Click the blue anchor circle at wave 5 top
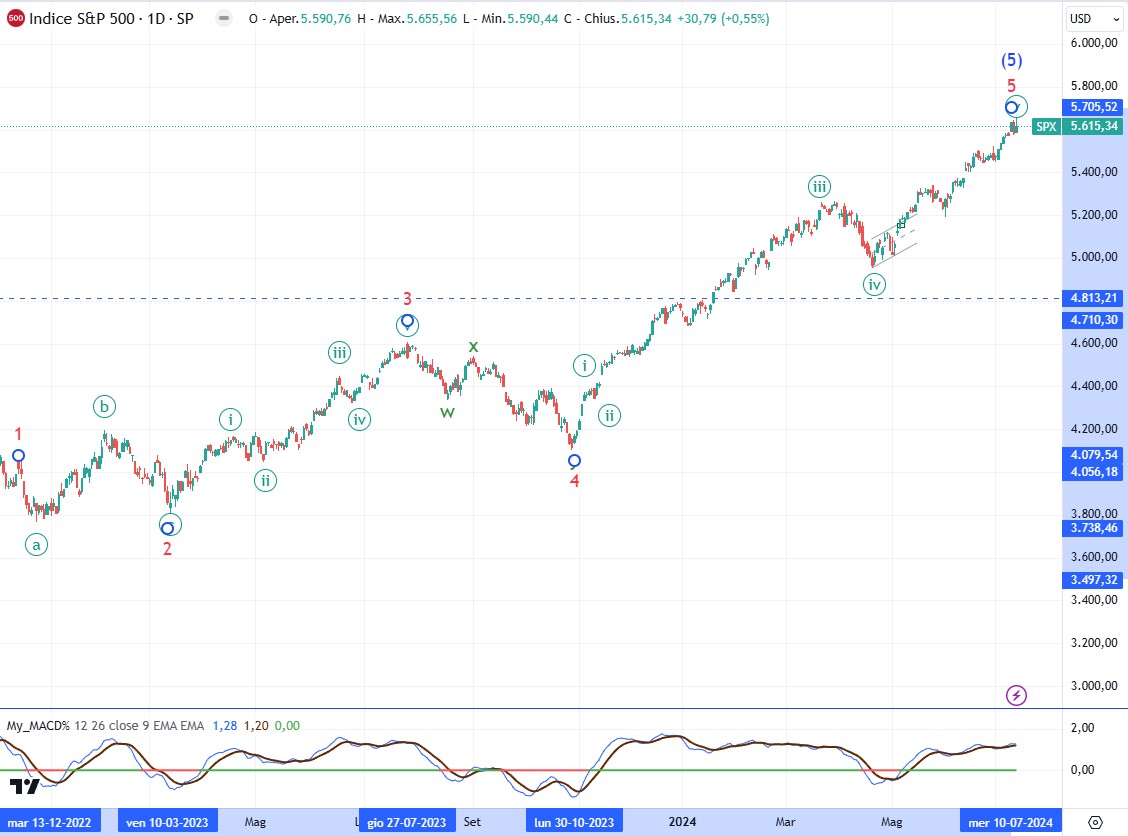The width and height of the screenshot is (1128, 836). point(1011,108)
